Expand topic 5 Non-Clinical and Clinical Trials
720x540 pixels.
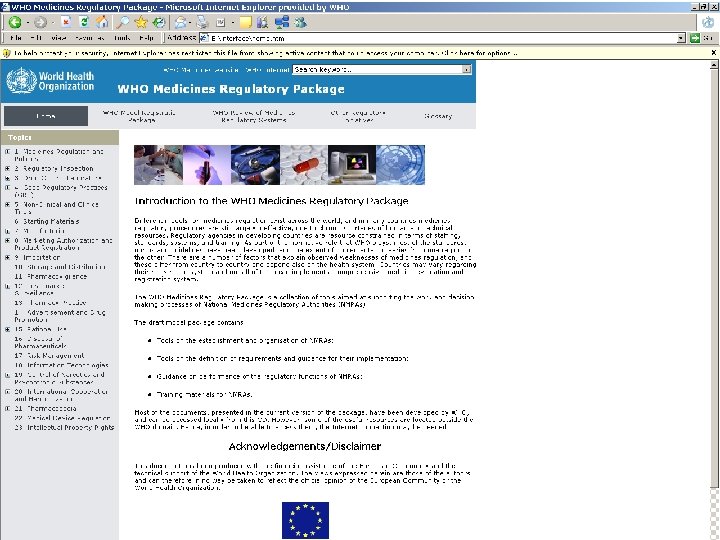7,205
